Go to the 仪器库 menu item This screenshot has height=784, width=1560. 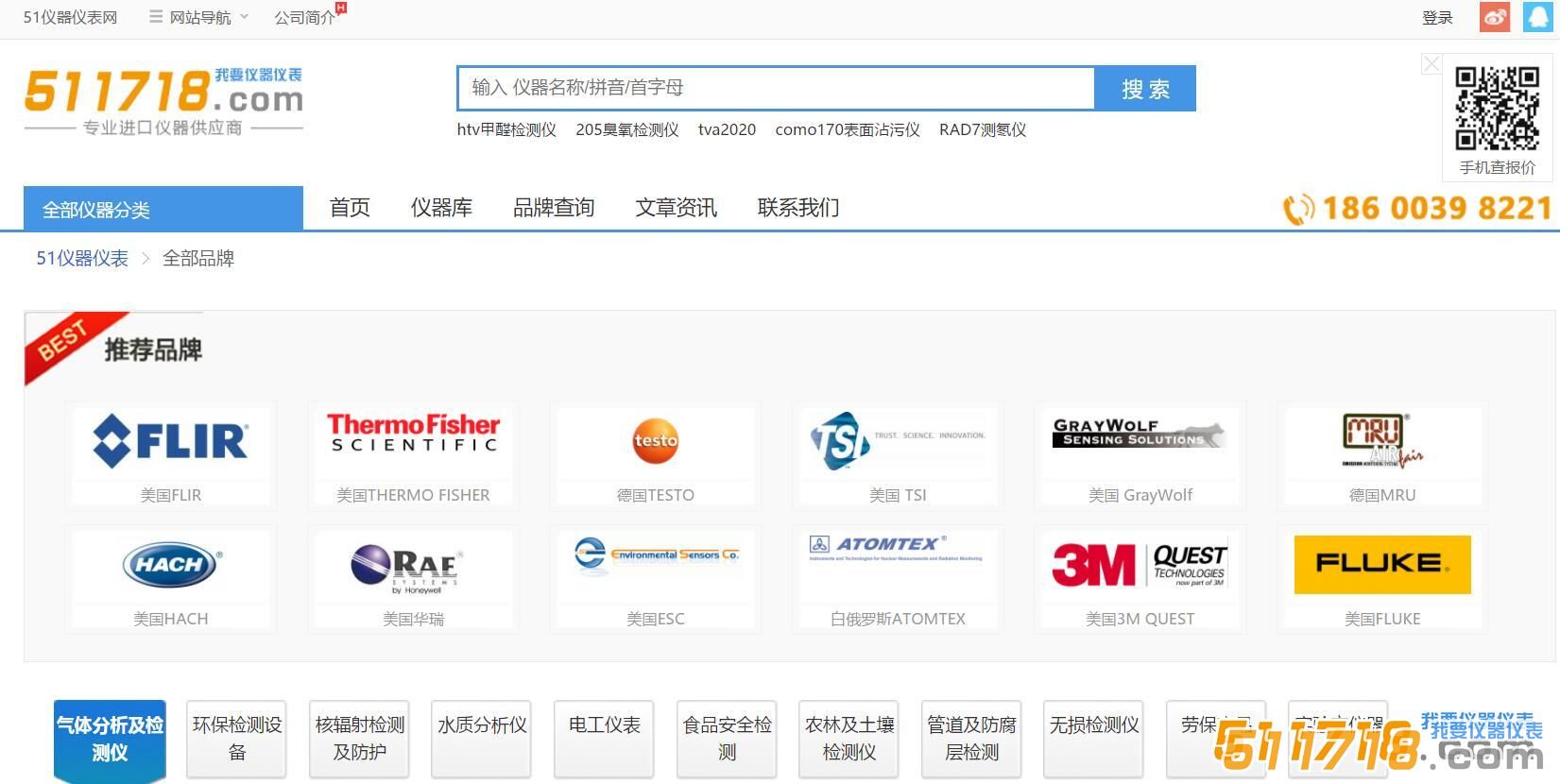(441, 208)
